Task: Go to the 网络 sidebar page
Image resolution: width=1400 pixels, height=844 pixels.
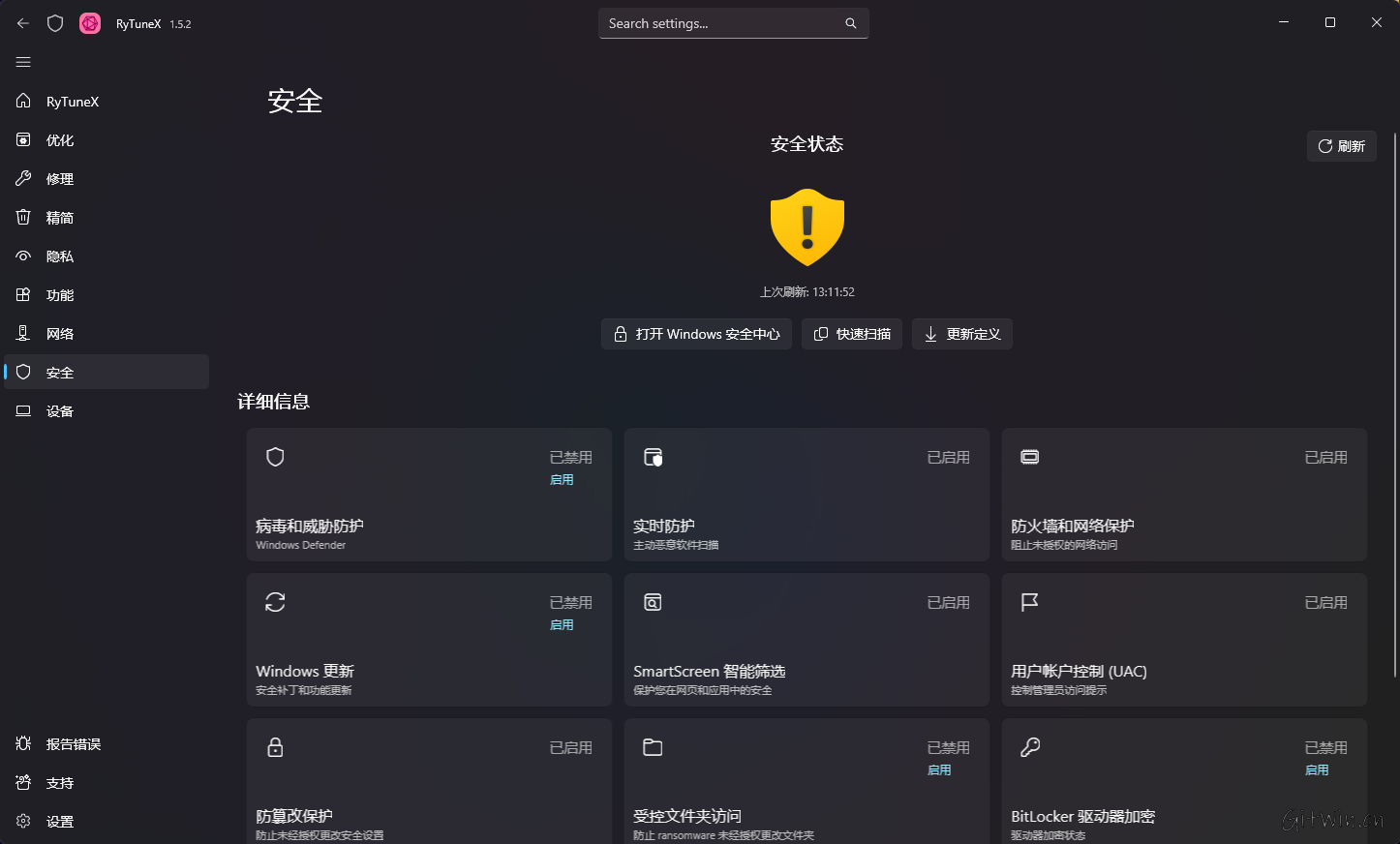Action: pos(60,334)
